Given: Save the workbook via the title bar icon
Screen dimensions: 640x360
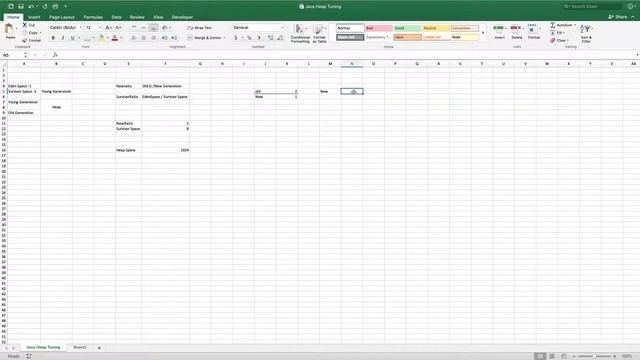Looking at the screenshot, I should tap(21, 7).
